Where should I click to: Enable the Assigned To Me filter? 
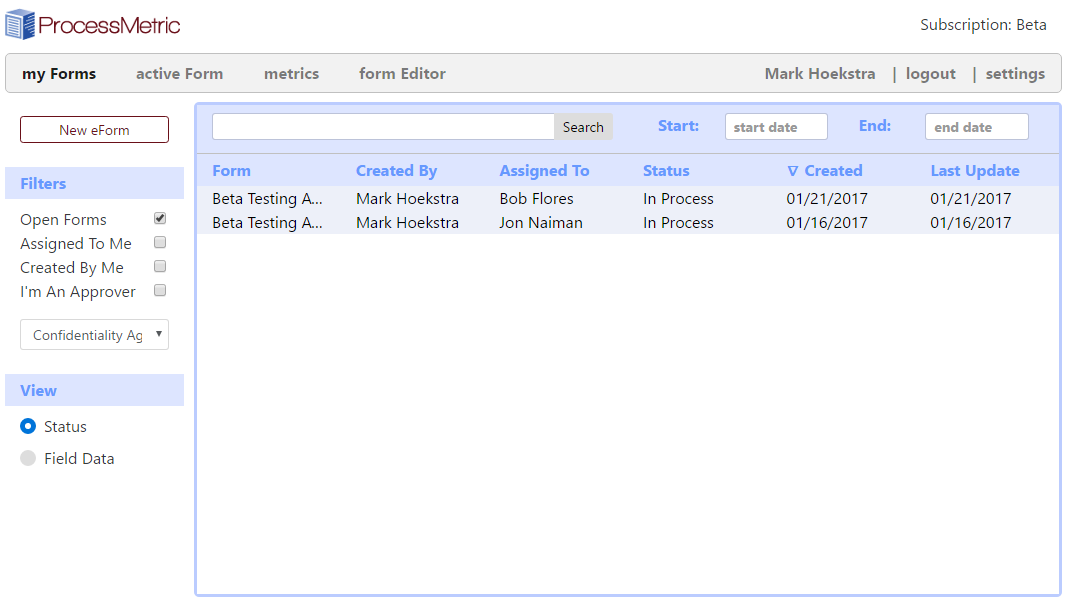[x=160, y=242]
